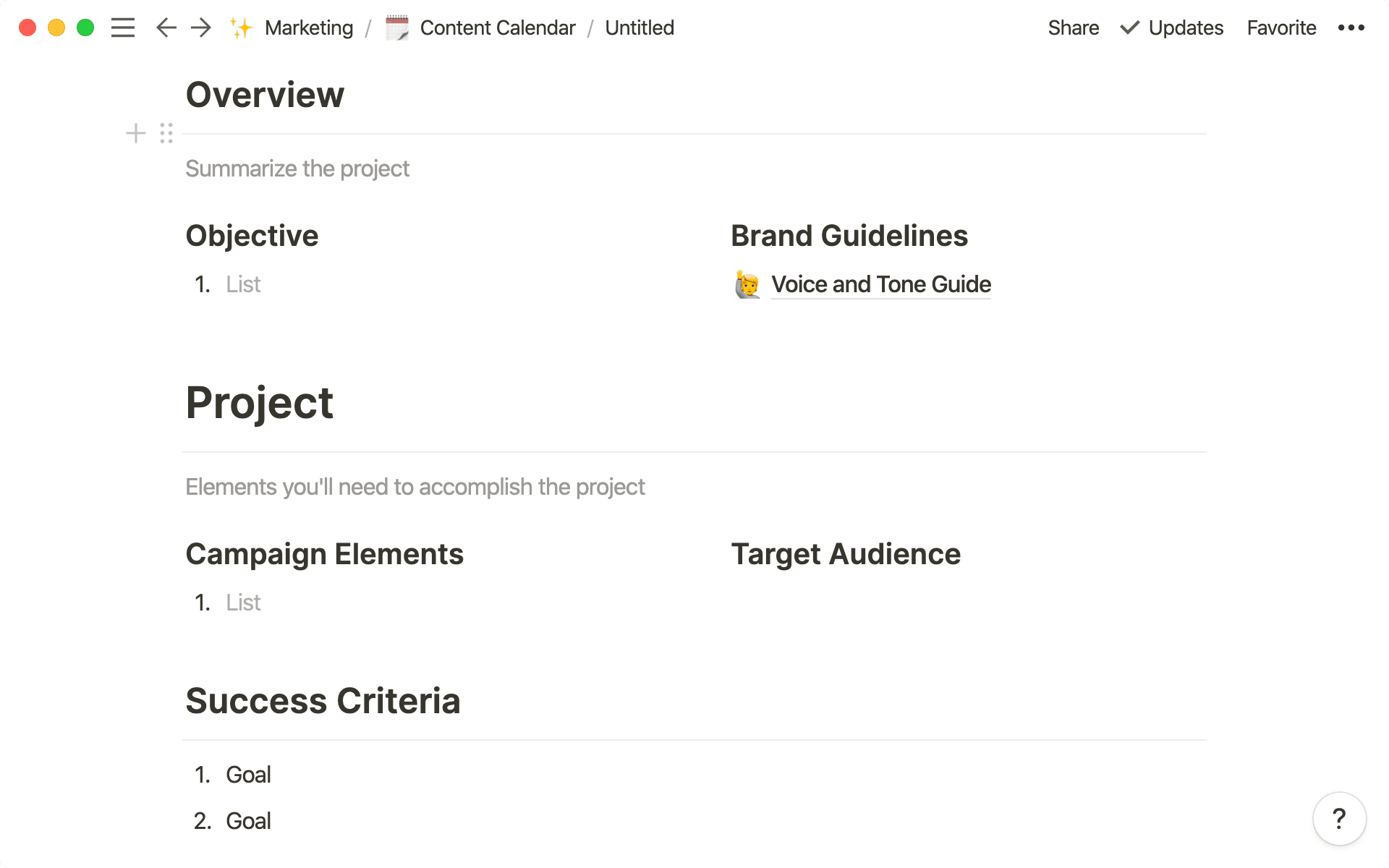Click the drag handle dots beside the divider

(166, 134)
